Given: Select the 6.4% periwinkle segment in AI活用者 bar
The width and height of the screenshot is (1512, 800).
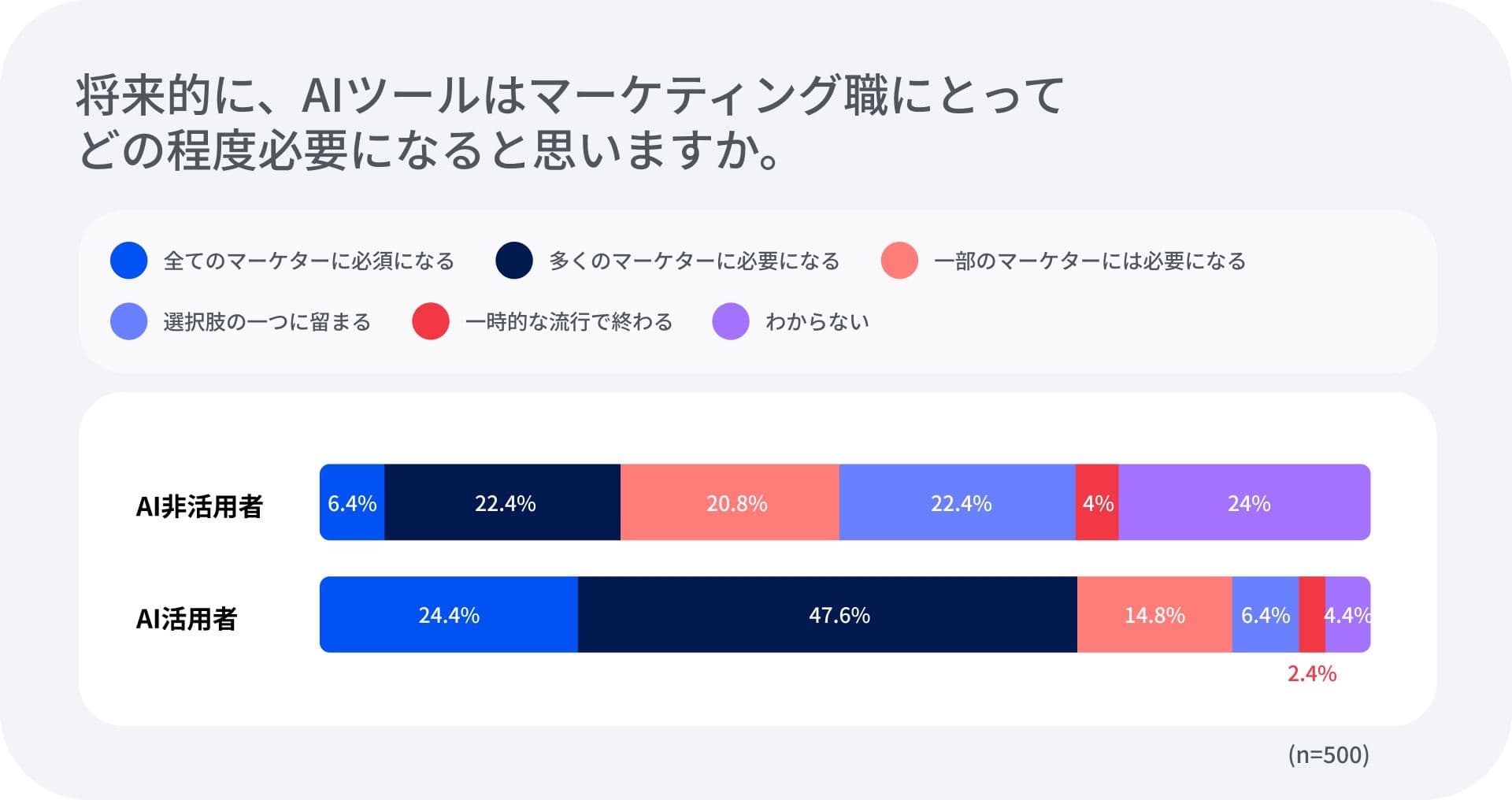Looking at the screenshot, I should tap(1265, 614).
